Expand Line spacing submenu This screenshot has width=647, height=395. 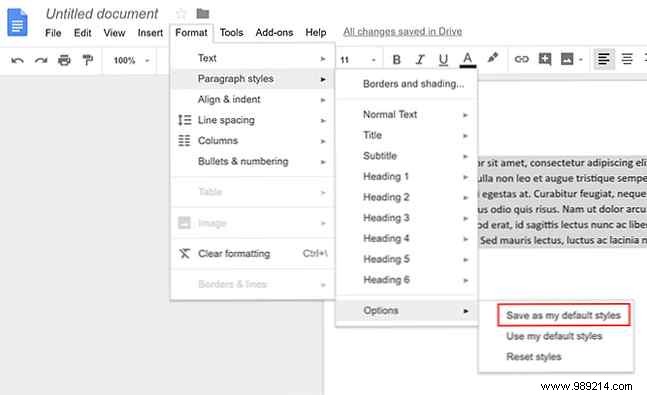pos(253,120)
